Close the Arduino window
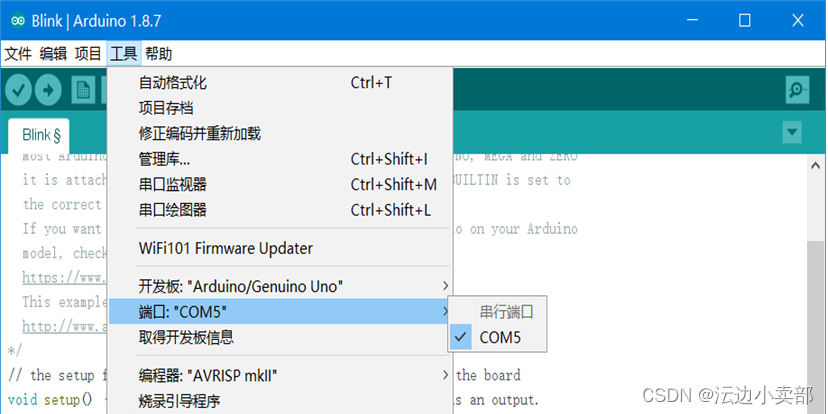828x414 pixels. pyautogui.click(x=798, y=21)
